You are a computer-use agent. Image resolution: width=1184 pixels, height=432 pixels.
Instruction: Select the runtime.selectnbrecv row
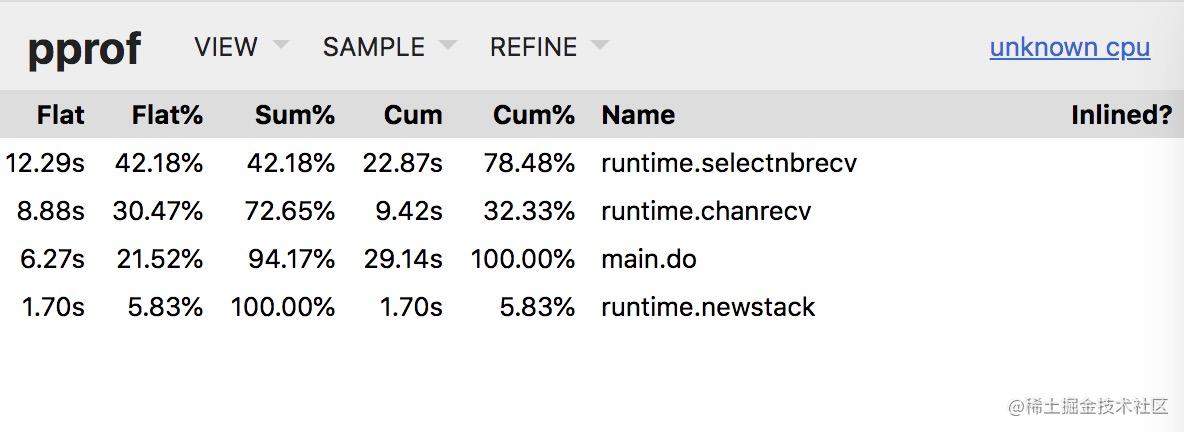coord(592,162)
